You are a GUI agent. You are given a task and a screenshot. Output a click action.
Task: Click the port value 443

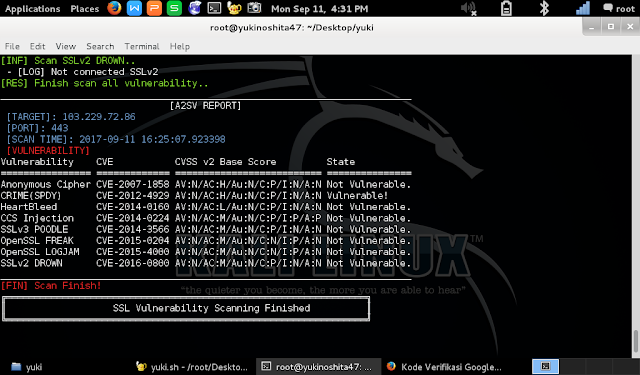60,128
